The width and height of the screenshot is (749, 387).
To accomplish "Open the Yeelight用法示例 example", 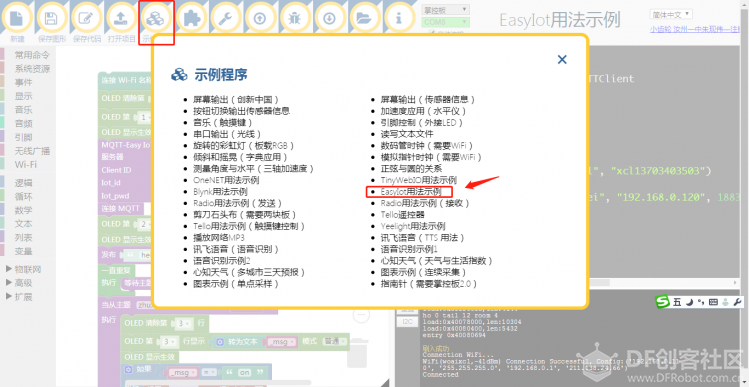I will click(413, 226).
